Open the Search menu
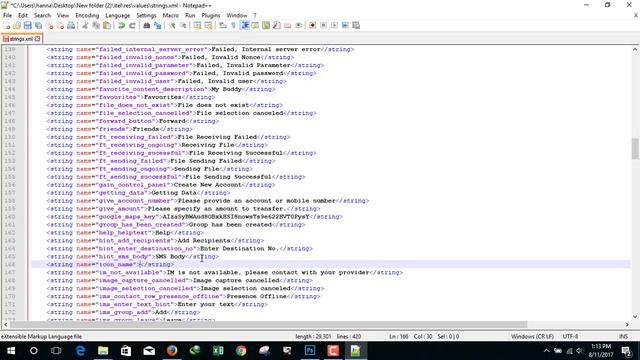This screenshot has width=640, height=360. point(42,15)
